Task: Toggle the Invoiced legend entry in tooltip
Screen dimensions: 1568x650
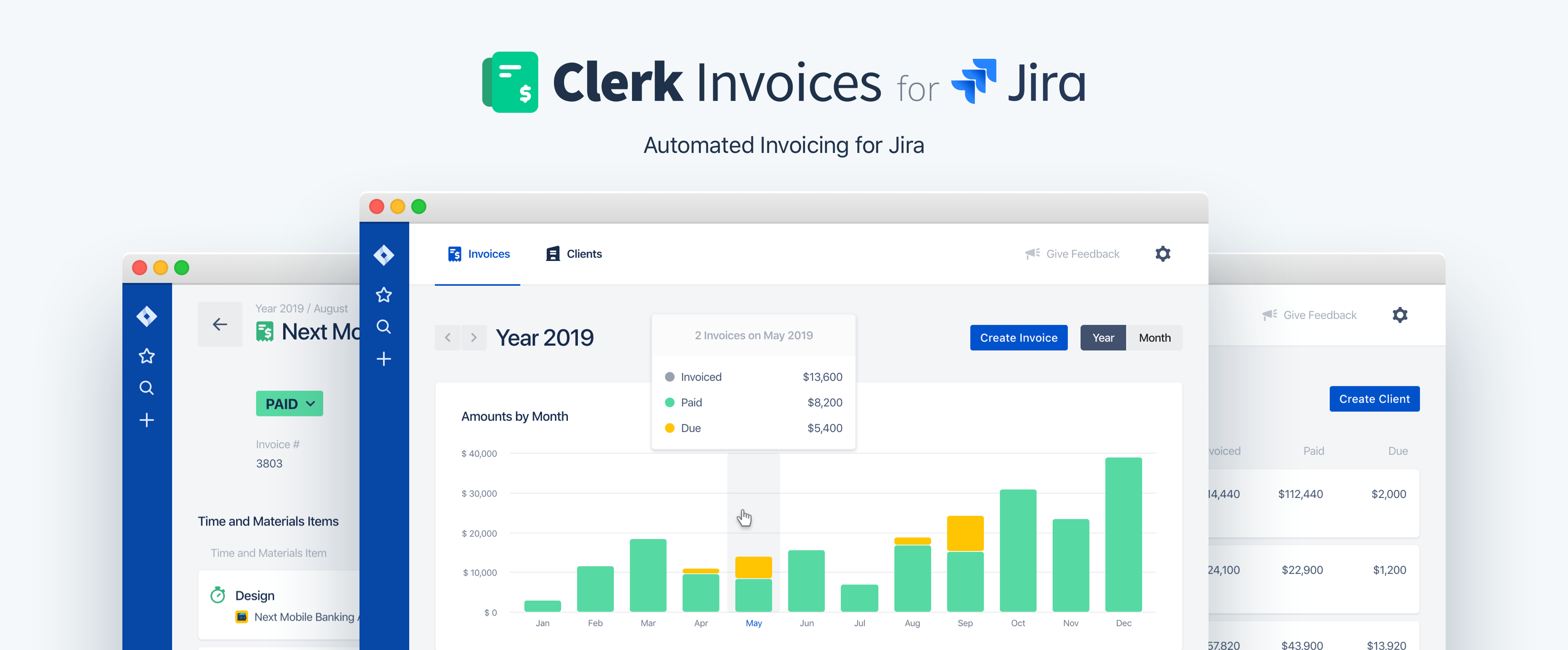Action: (x=701, y=377)
